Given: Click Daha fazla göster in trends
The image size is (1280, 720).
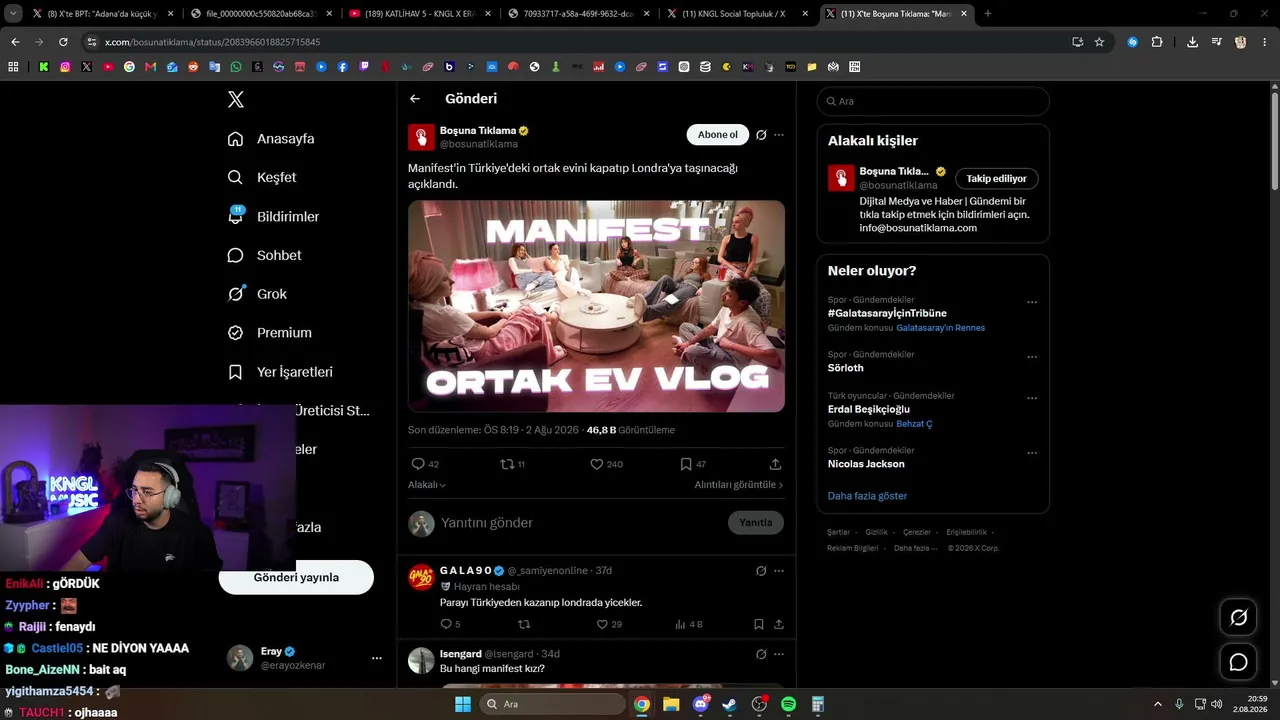Looking at the screenshot, I should click(x=867, y=496).
